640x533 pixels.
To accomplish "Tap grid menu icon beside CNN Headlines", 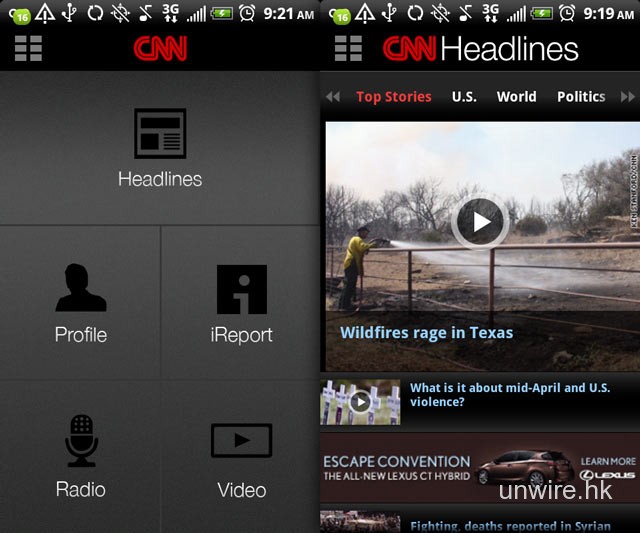I will (348, 49).
